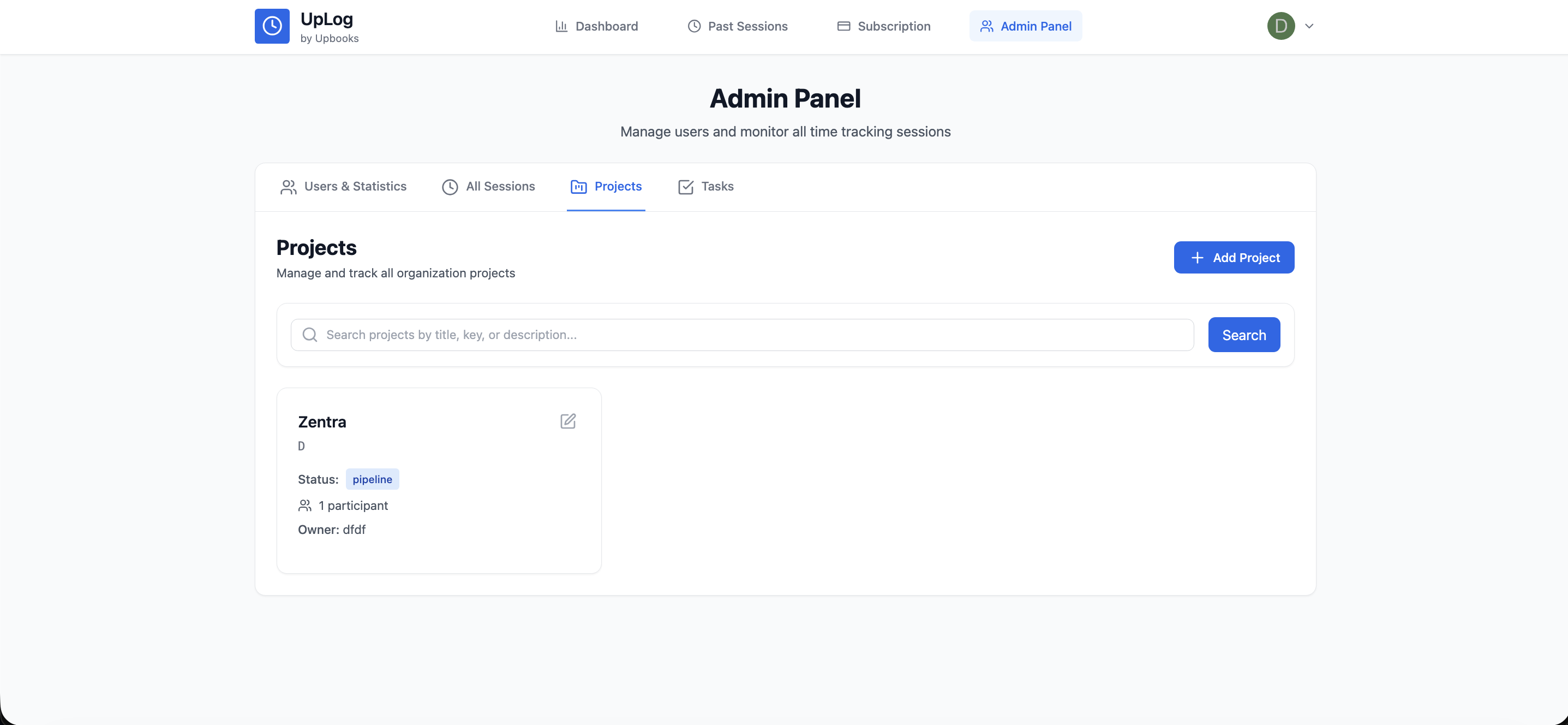This screenshot has width=1568, height=725.
Task: Switch to the Tasks tab
Action: 719,186
